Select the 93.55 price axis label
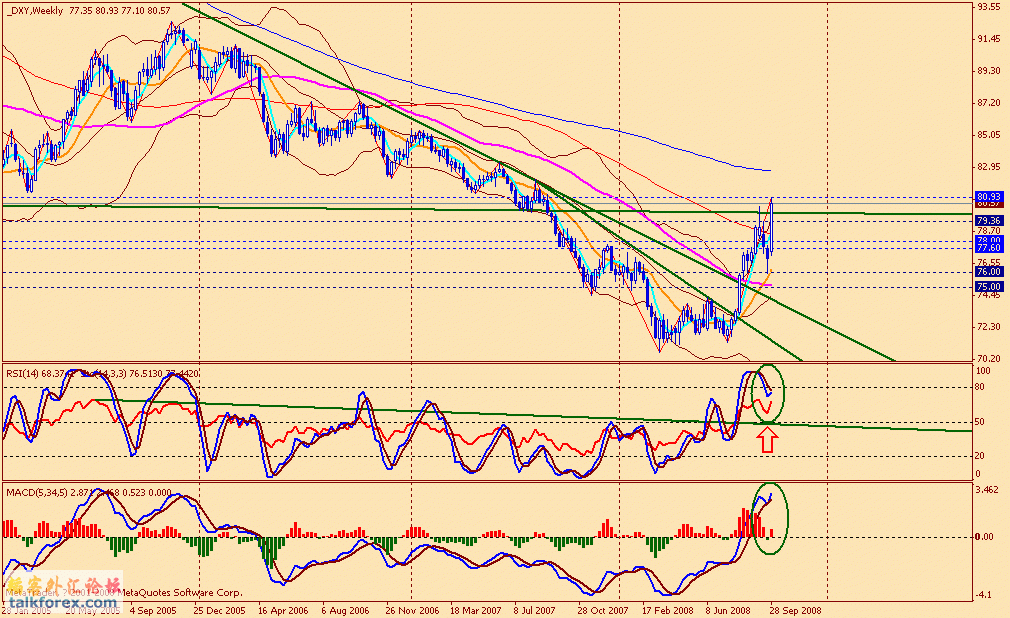 (989, 6)
